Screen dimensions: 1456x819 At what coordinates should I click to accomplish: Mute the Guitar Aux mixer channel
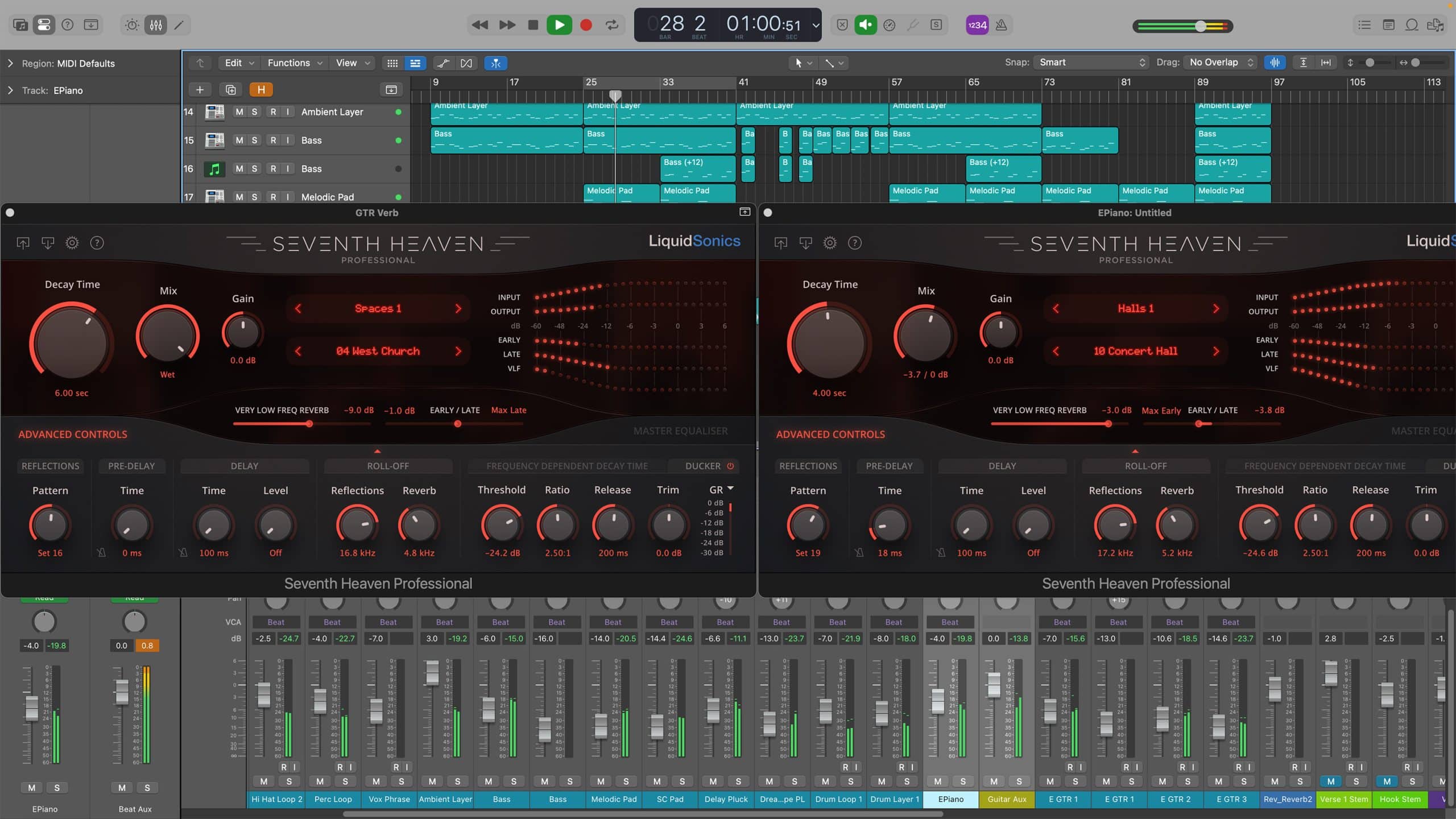coord(994,781)
